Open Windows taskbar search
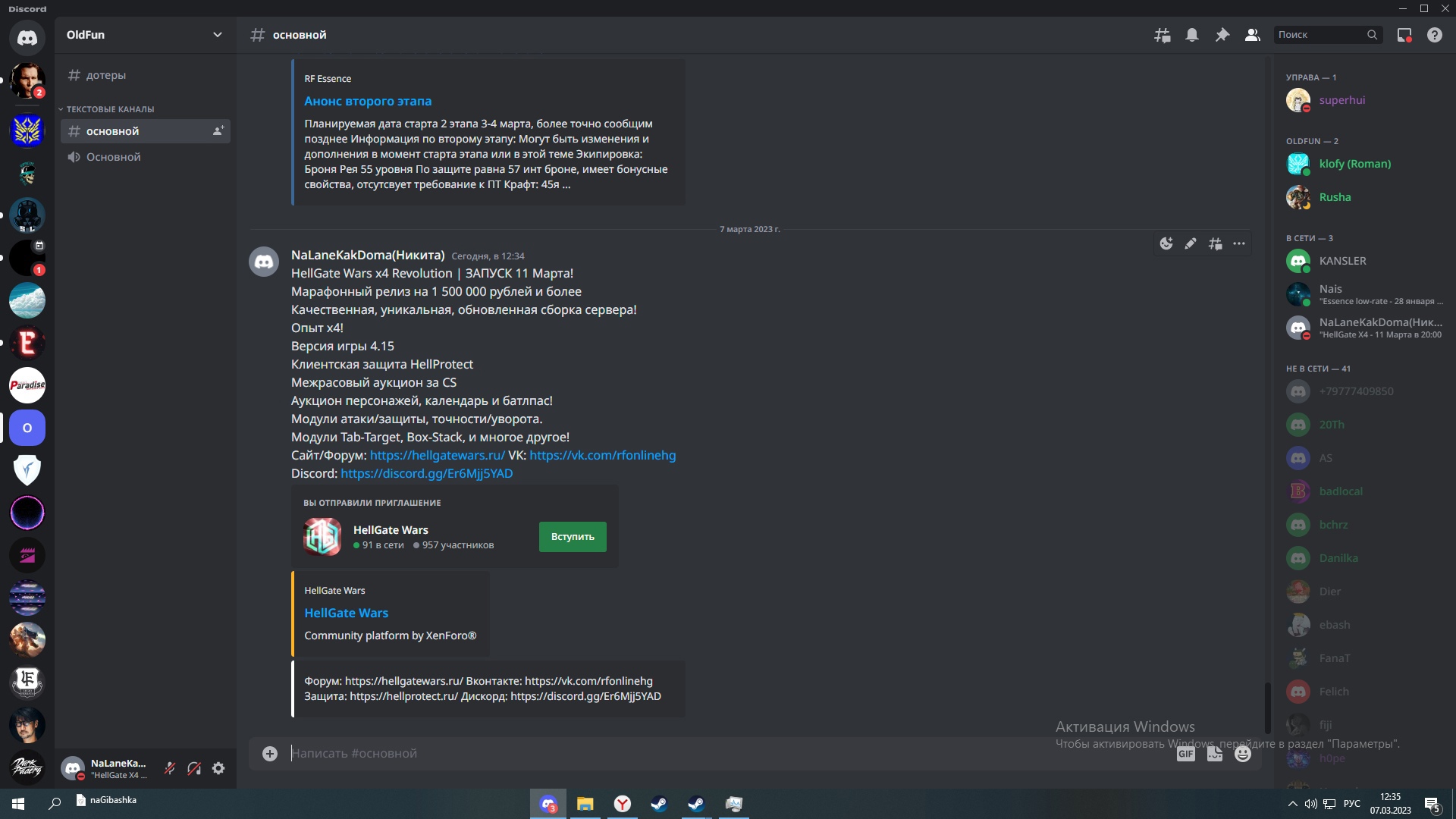 click(55, 803)
